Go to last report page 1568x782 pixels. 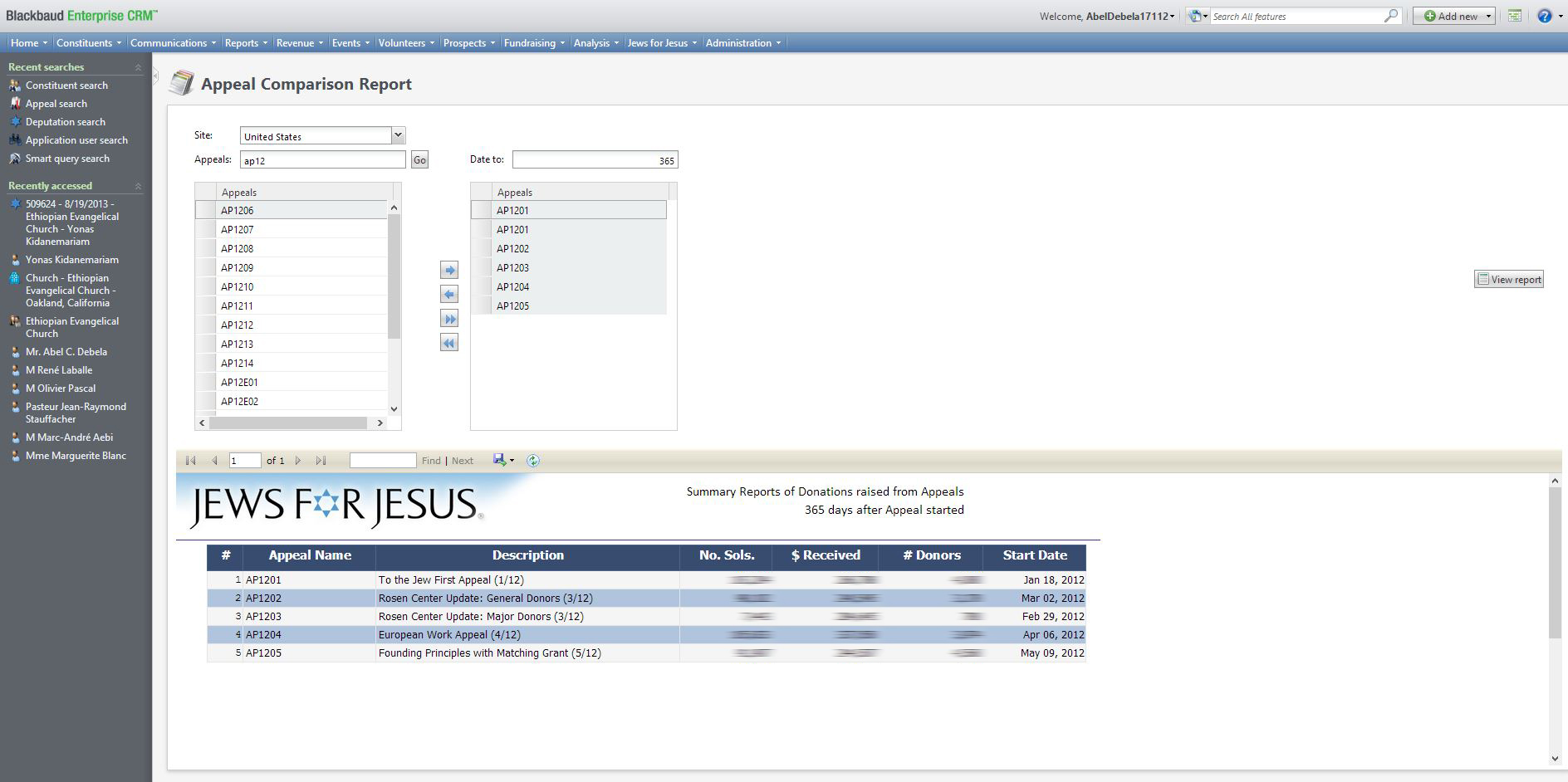[321, 461]
